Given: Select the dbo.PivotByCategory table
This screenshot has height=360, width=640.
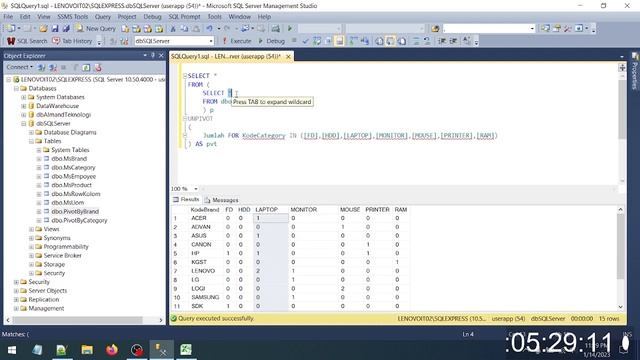Looking at the screenshot, I should pos(79,220).
